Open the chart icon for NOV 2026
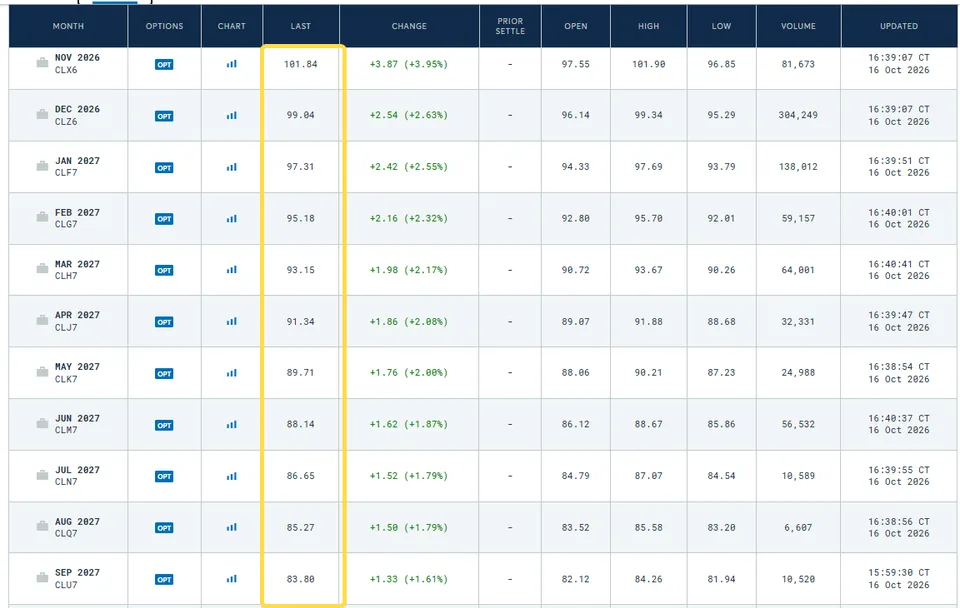The width and height of the screenshot is (960, 608). [x=231, y=64]
